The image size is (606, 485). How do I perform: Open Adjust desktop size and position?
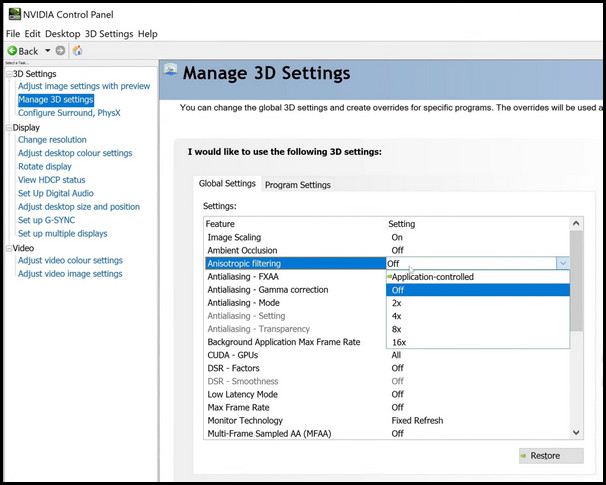click(x=79, y=207)
